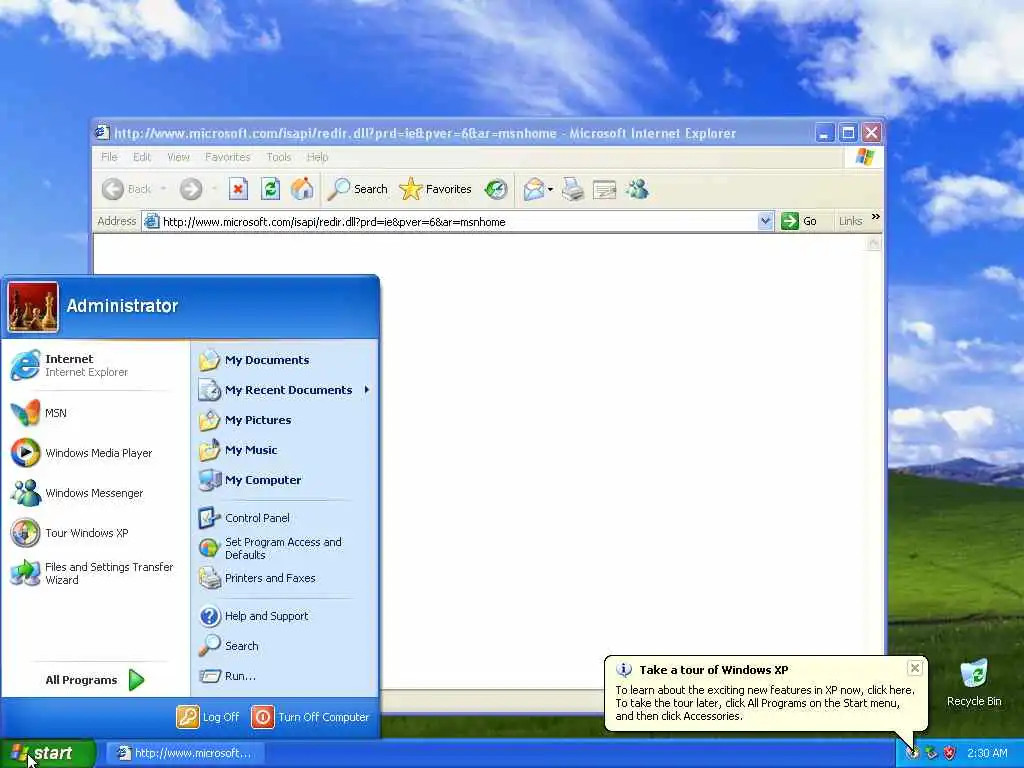Open MSN from the Start menu
Viewport: 1024px width, 768px height.
point(95,413)
